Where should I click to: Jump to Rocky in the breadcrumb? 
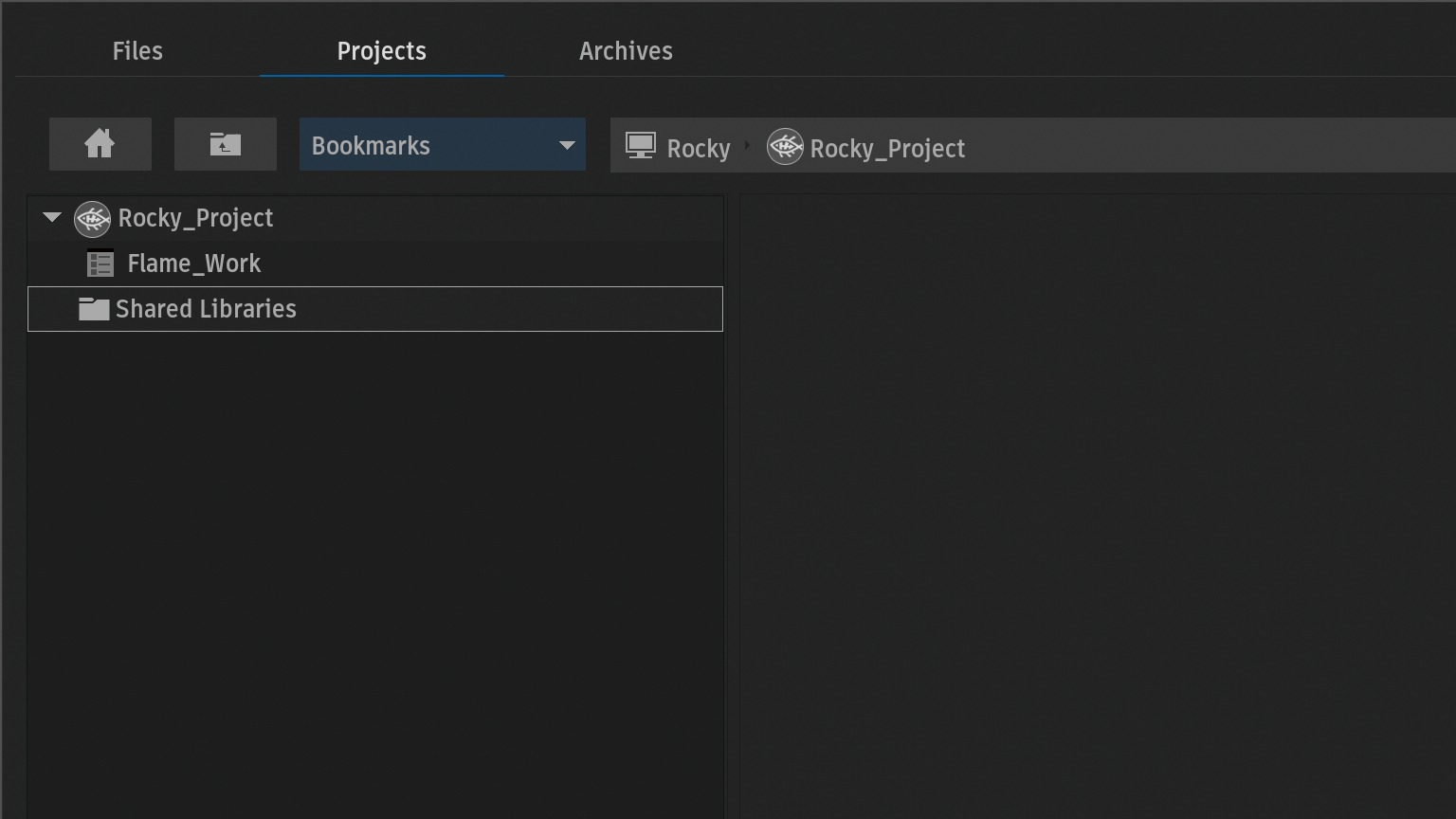pyautogui.click(x=699, y=149)
